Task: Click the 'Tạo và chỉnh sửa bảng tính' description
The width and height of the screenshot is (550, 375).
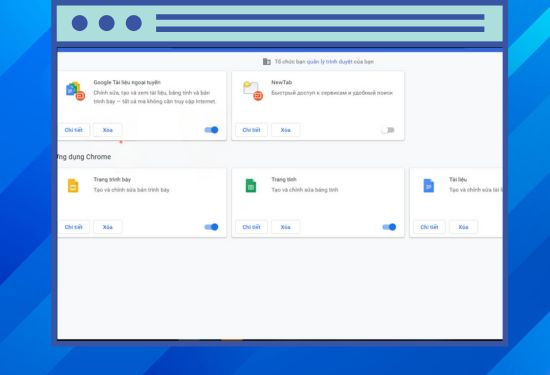Action: [x=305, y=190]
